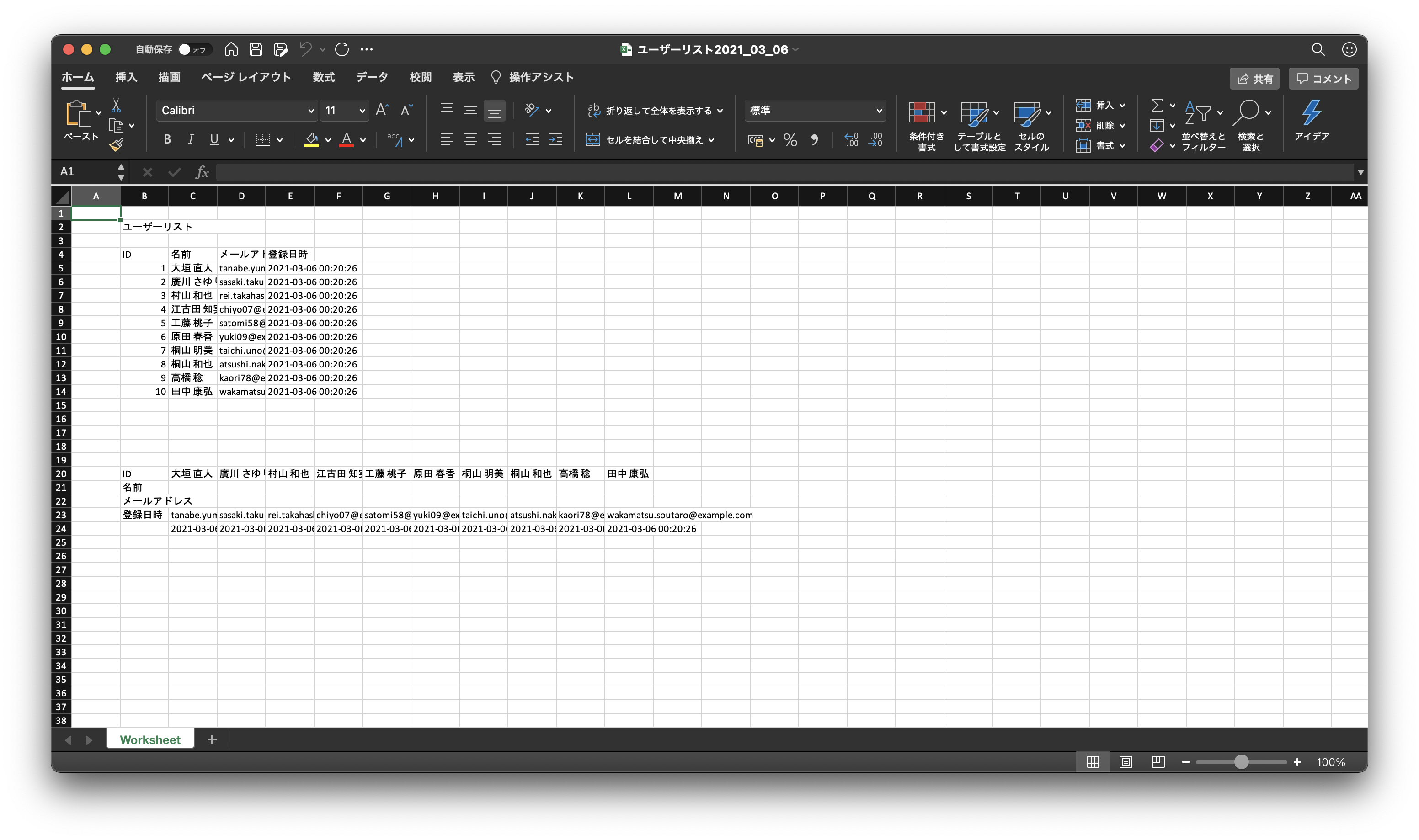Click the Copy icon
The height and width of the screenshot is (840, 1419).
point(116,125)
